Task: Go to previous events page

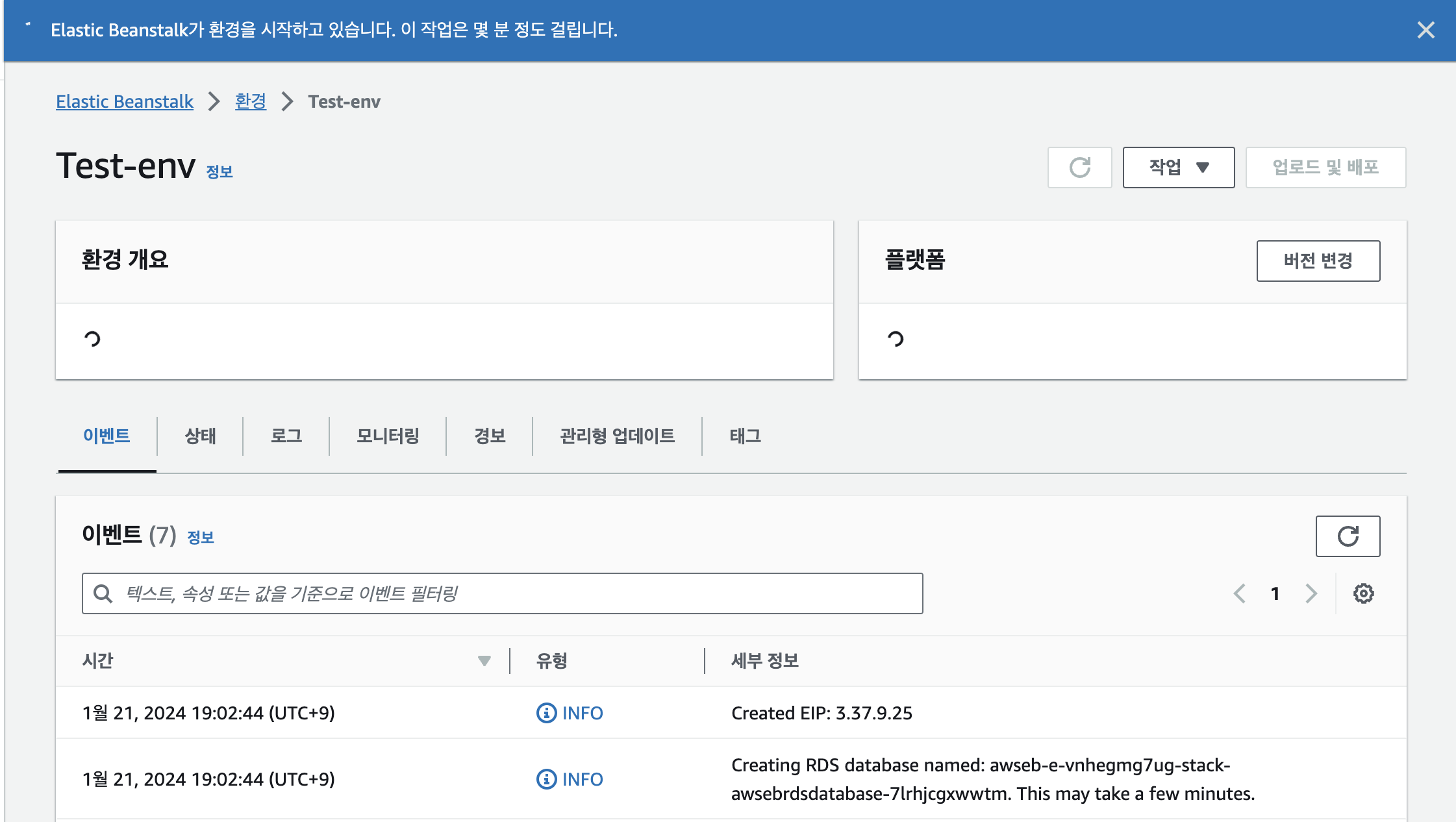Action: coord(1240,593)
